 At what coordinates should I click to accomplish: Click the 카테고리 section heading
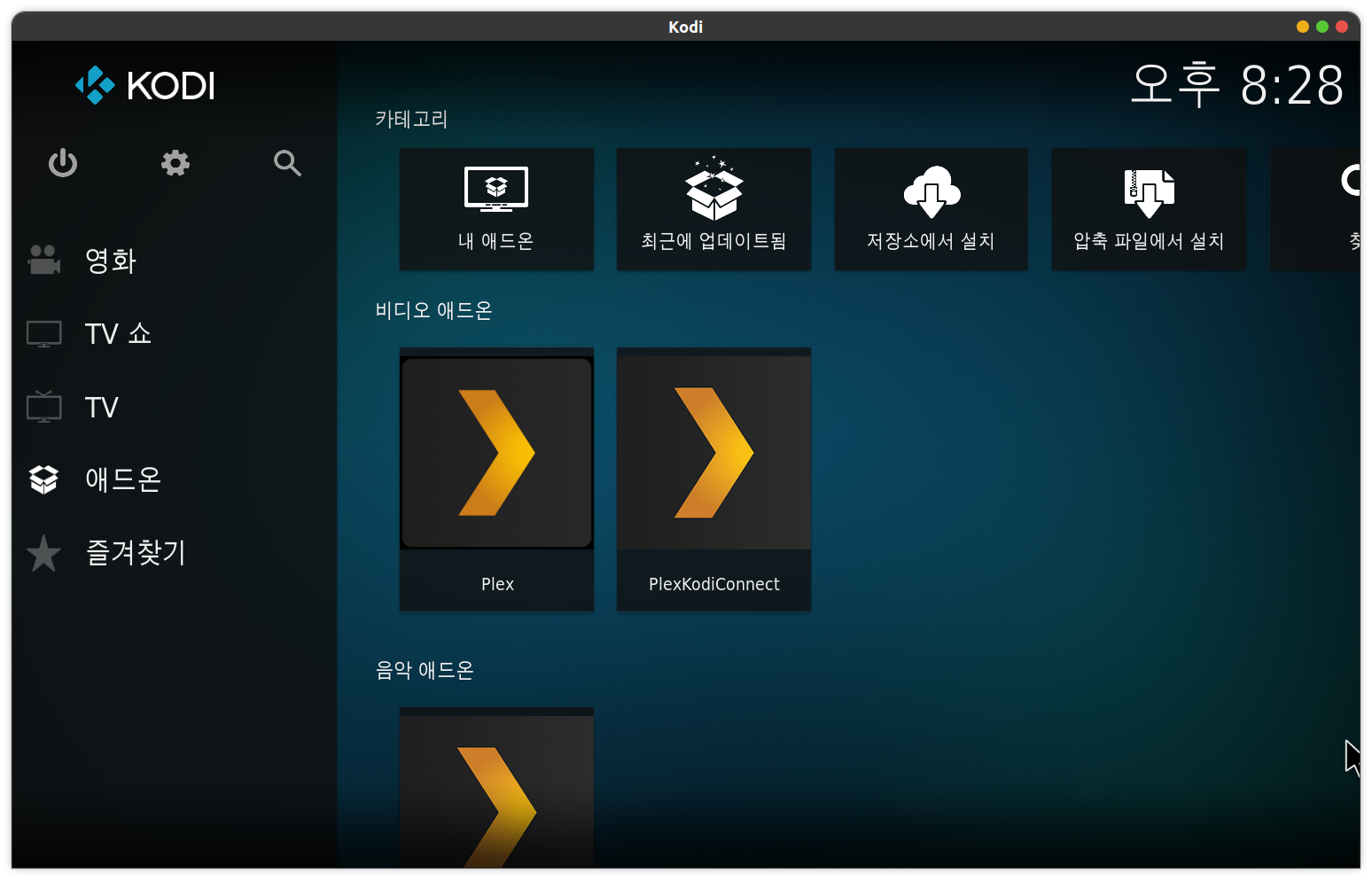(411, 119)
